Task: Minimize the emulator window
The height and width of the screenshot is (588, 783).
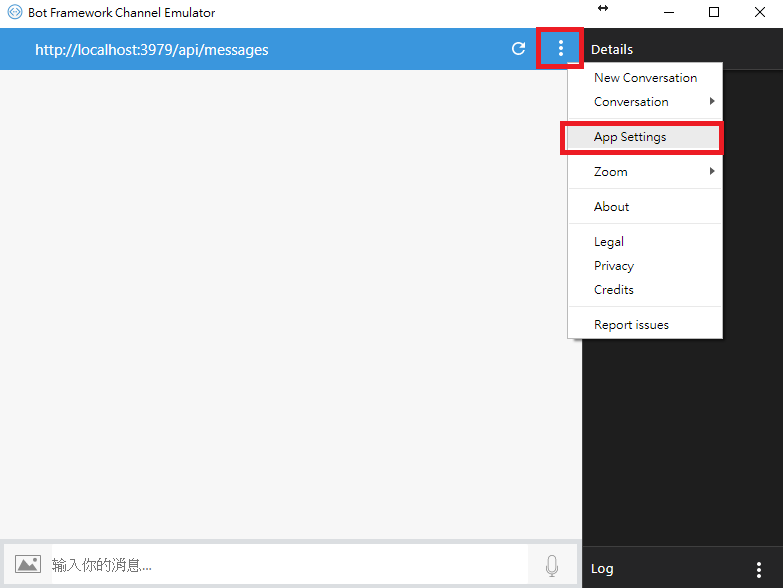Action: click(x=669, y=12)
